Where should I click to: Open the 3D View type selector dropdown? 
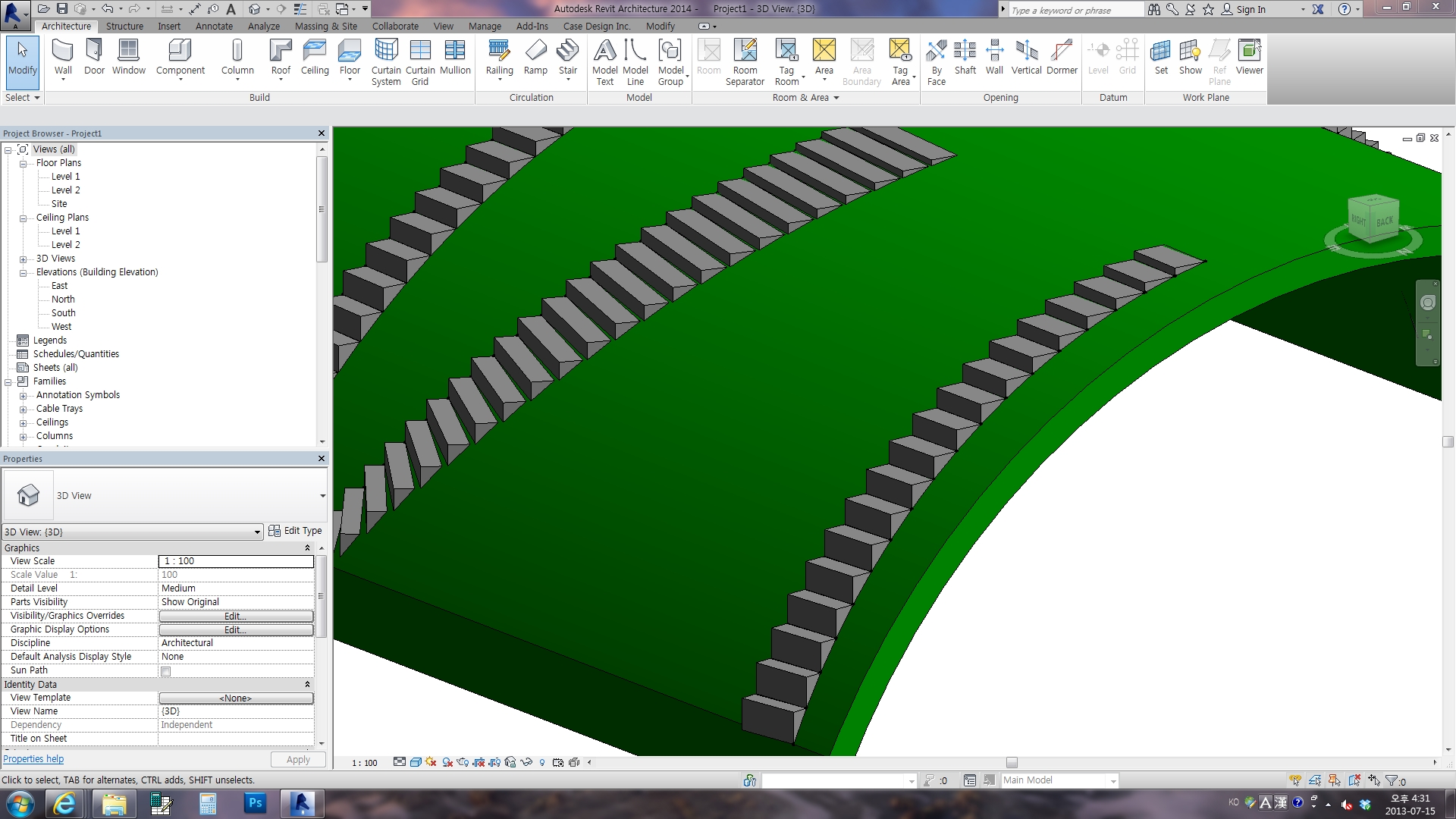click(x=322, y=496)
